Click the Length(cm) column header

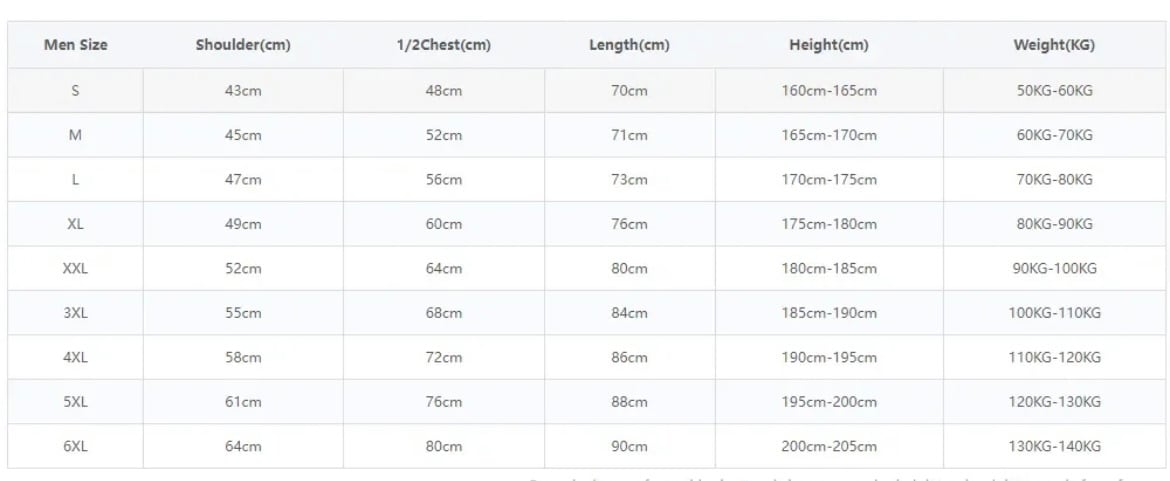(x=629, y=45)
